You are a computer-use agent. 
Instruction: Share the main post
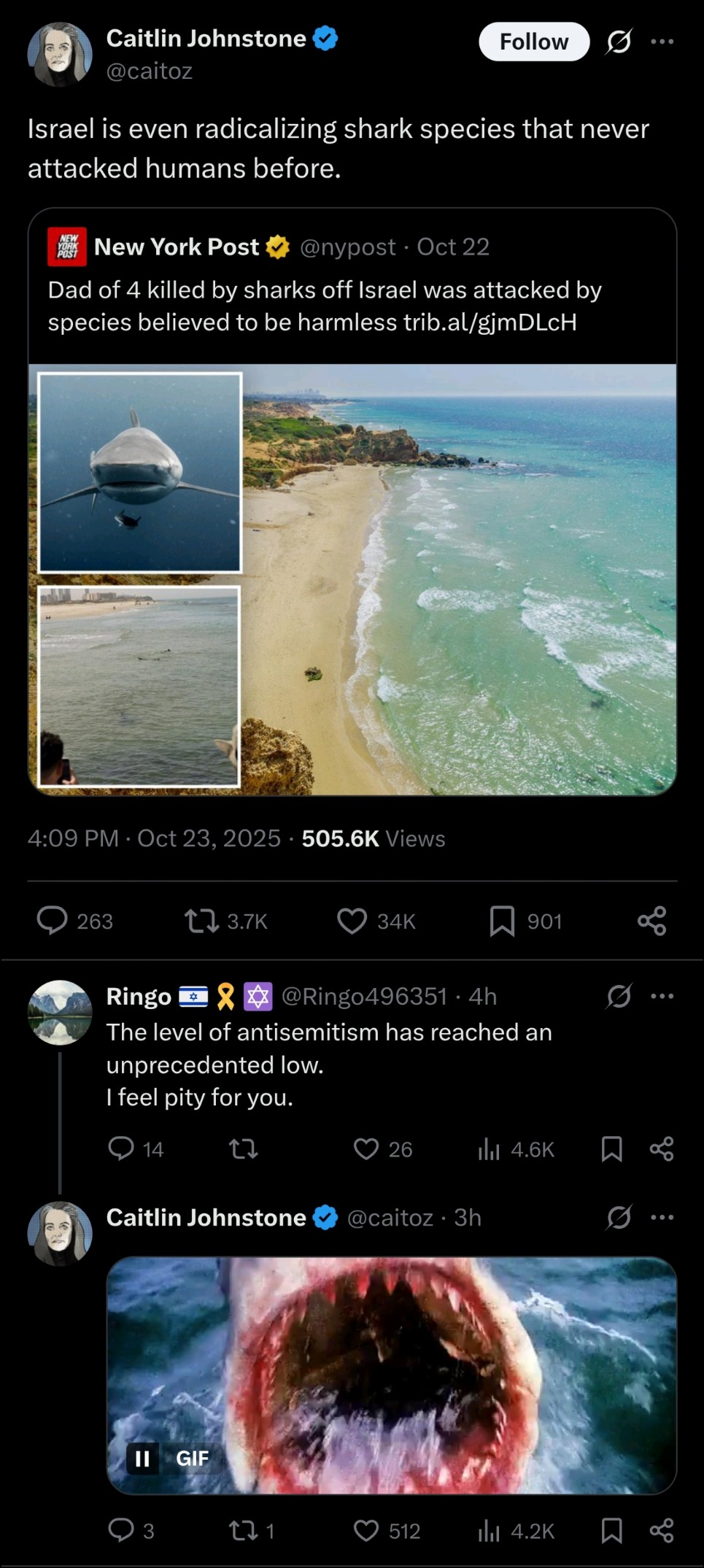pos(651,921)
